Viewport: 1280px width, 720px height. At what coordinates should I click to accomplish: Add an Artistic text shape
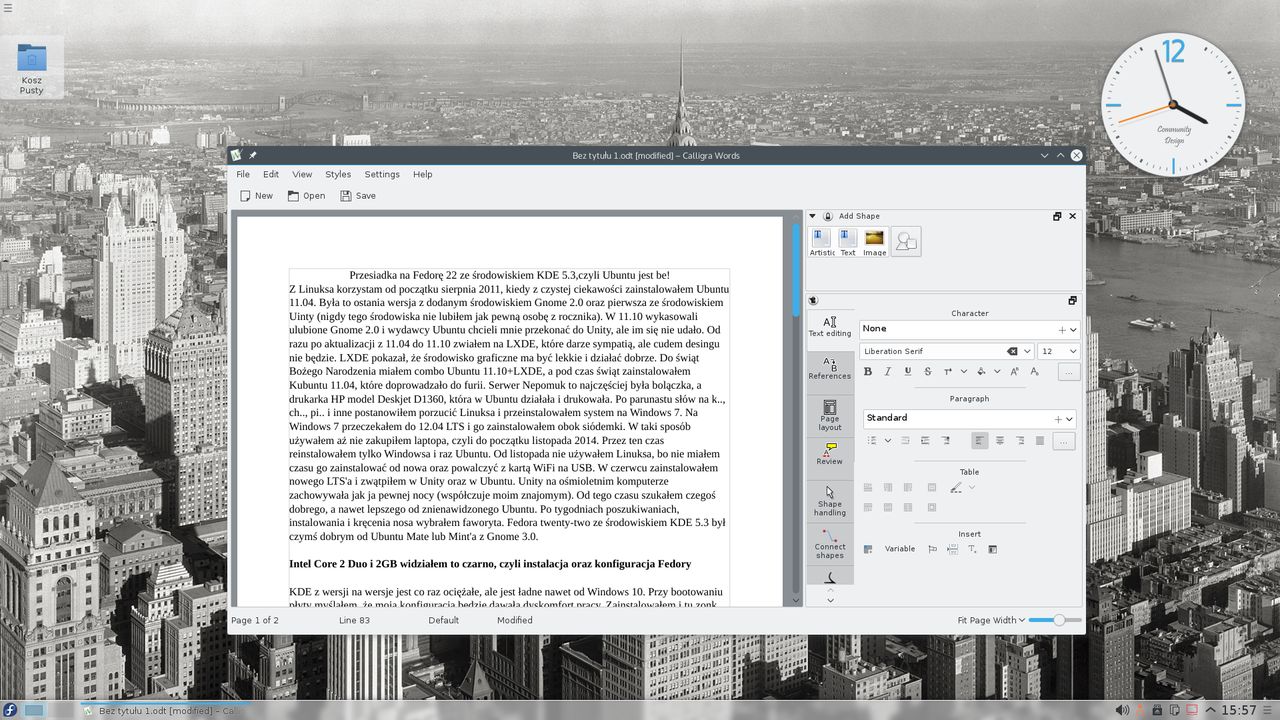[821, 242]
